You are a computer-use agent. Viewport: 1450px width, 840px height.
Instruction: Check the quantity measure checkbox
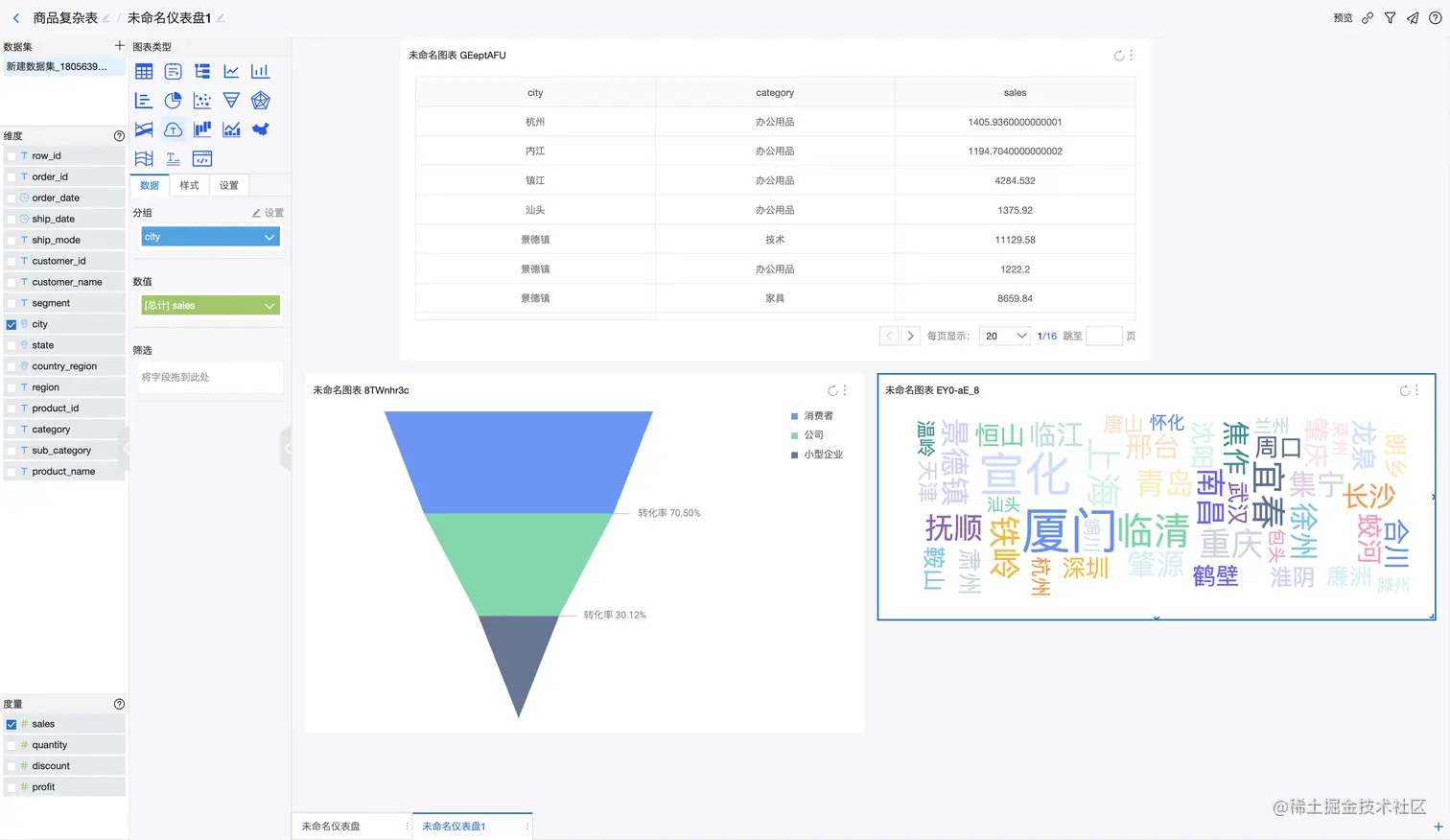12,745
